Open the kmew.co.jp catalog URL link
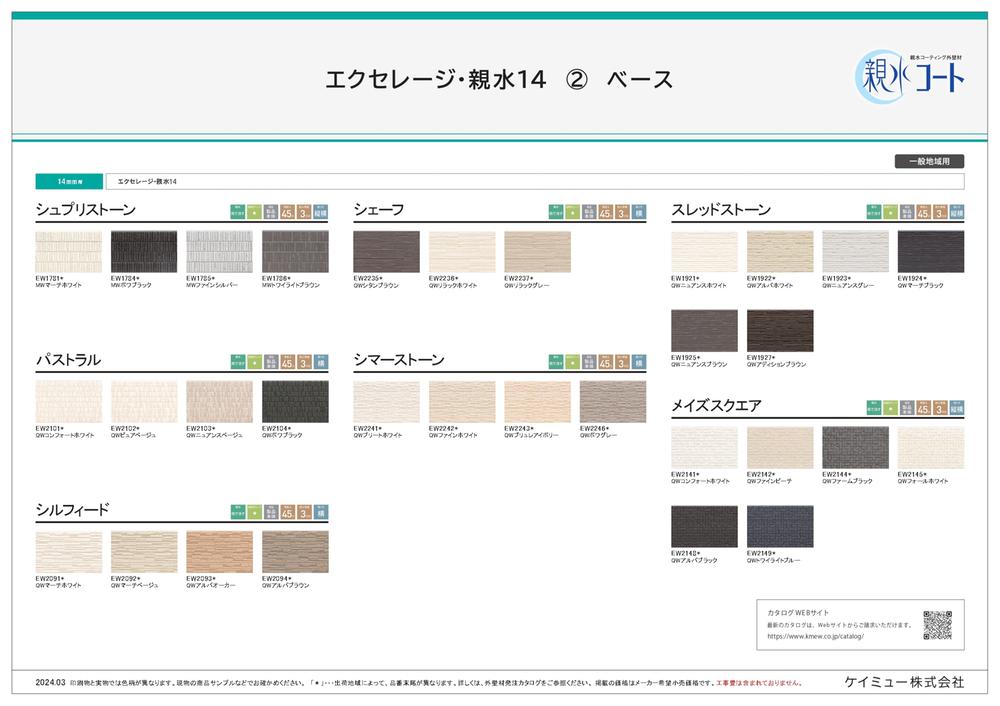 click(x=815, y=636)
